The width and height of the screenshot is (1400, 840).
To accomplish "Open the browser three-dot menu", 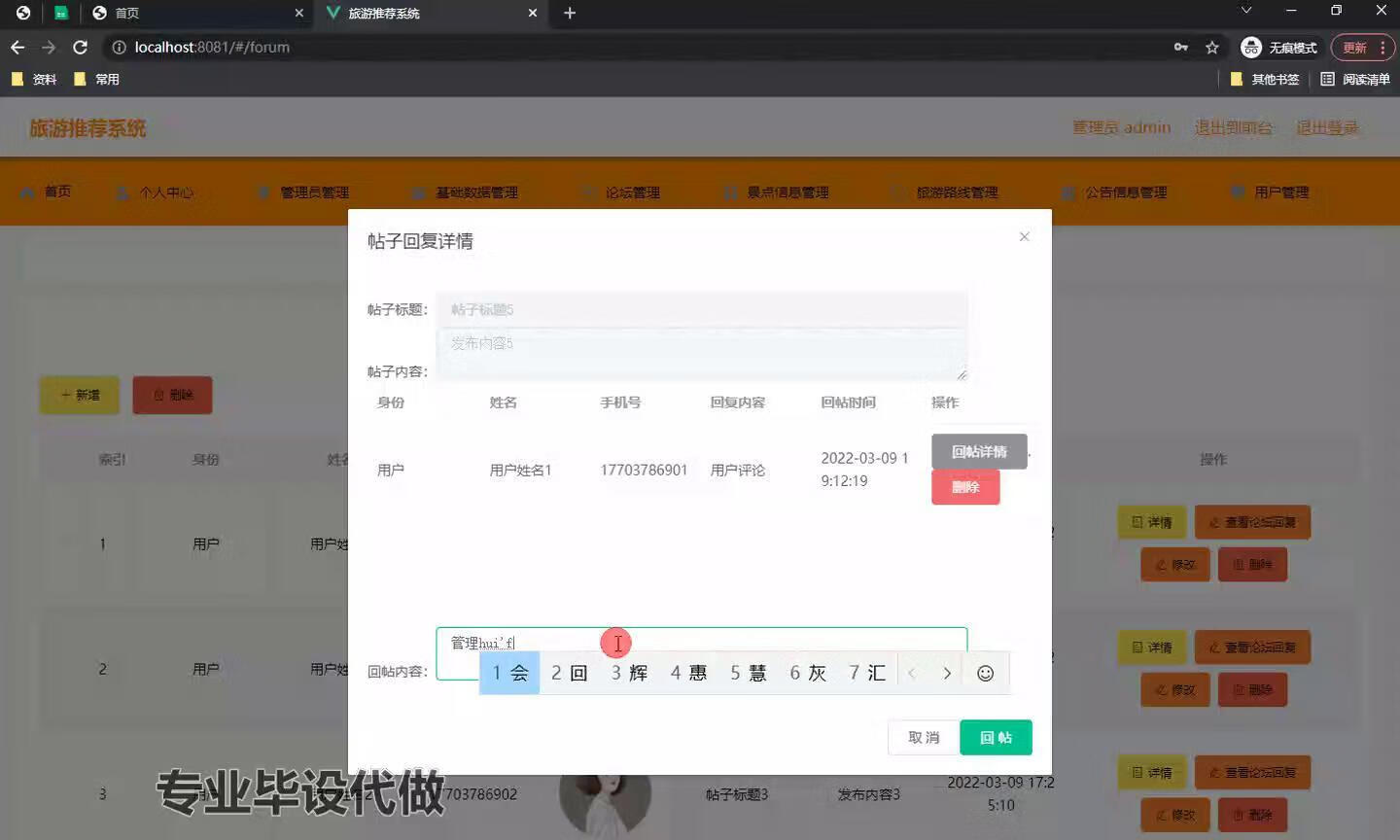I will 1382,47.
